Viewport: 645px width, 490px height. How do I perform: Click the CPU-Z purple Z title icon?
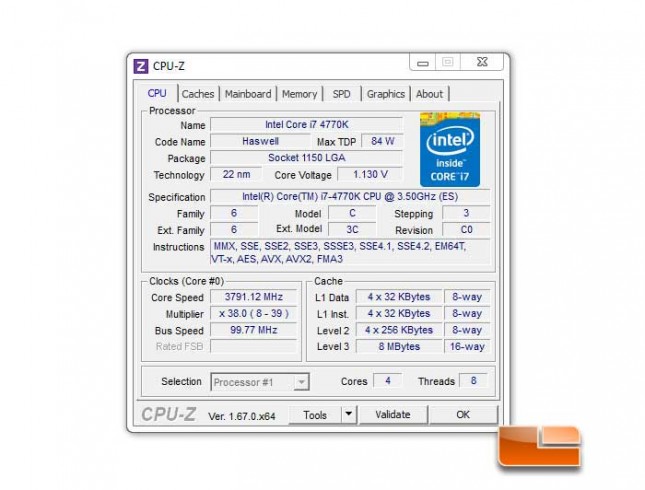tap(141, 66)
